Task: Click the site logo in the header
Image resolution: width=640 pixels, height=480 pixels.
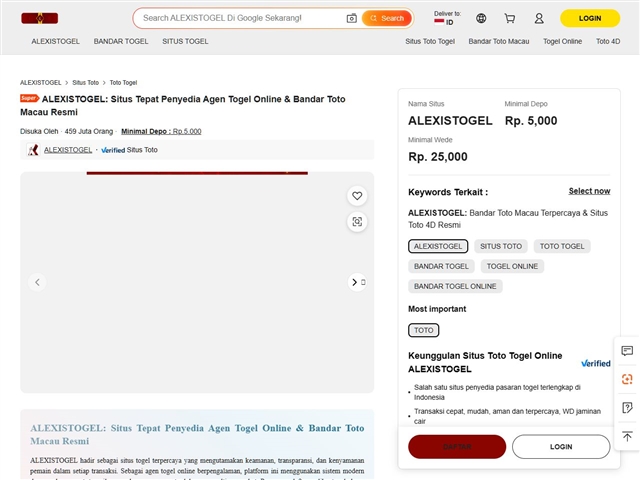Action: click(x=40, y=18)
